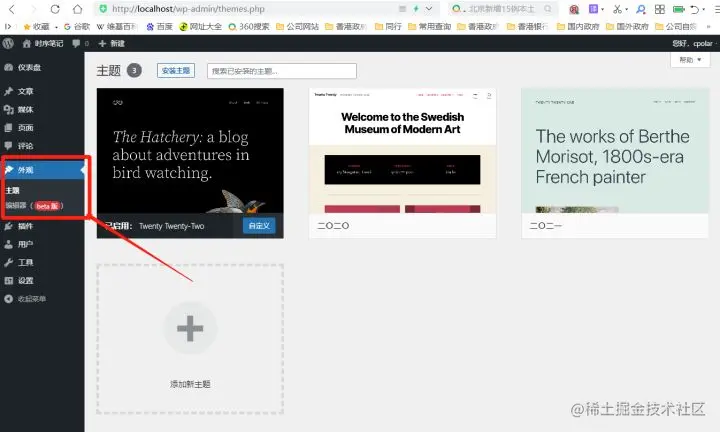The height and width of the screenshot is (432, 720).
Task: Click the green shield security icon
Action: click(x=103, y=9)
